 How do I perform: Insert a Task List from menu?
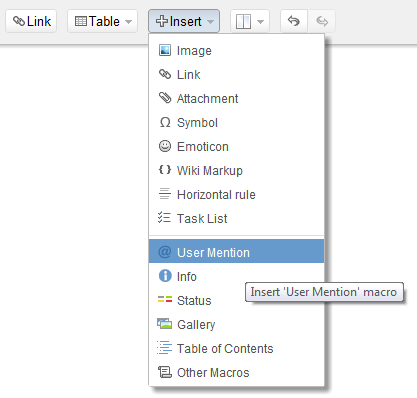coord(236,218)
